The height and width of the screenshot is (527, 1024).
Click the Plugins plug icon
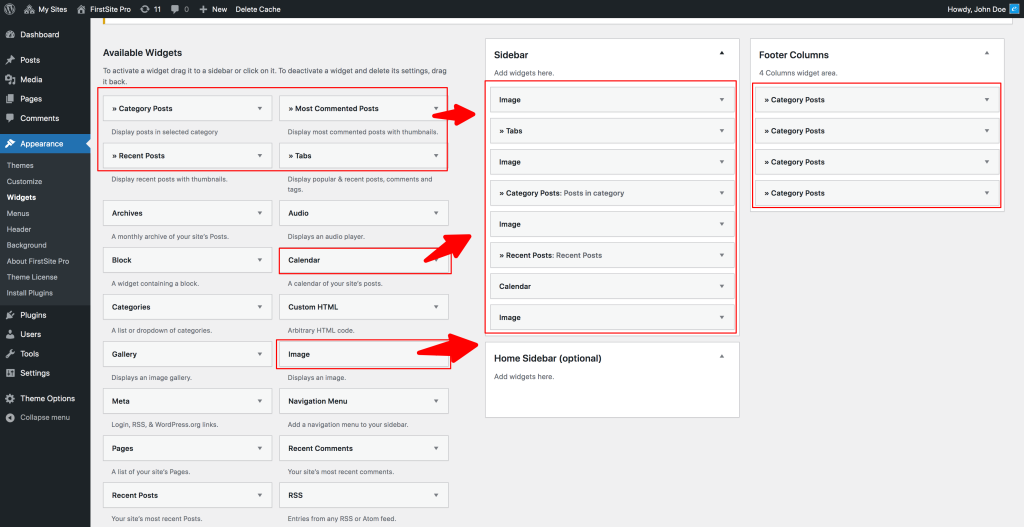pyautogui.click(x=10, y=315)
